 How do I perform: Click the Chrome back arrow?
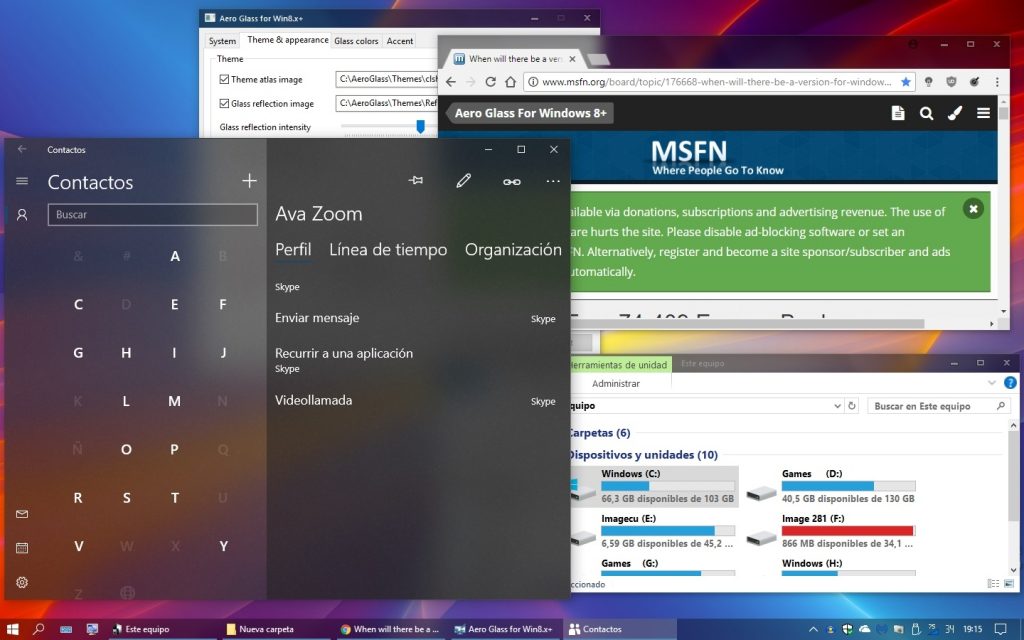[451, 82]
